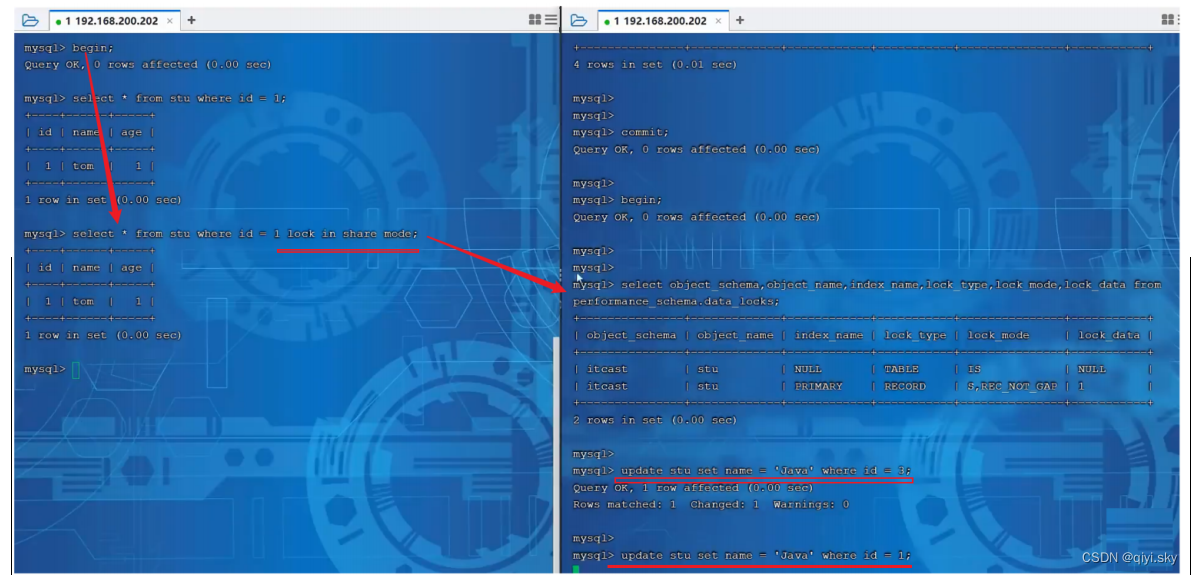Focus the empty mysql prompt cursor in left pane

(75, 370)
